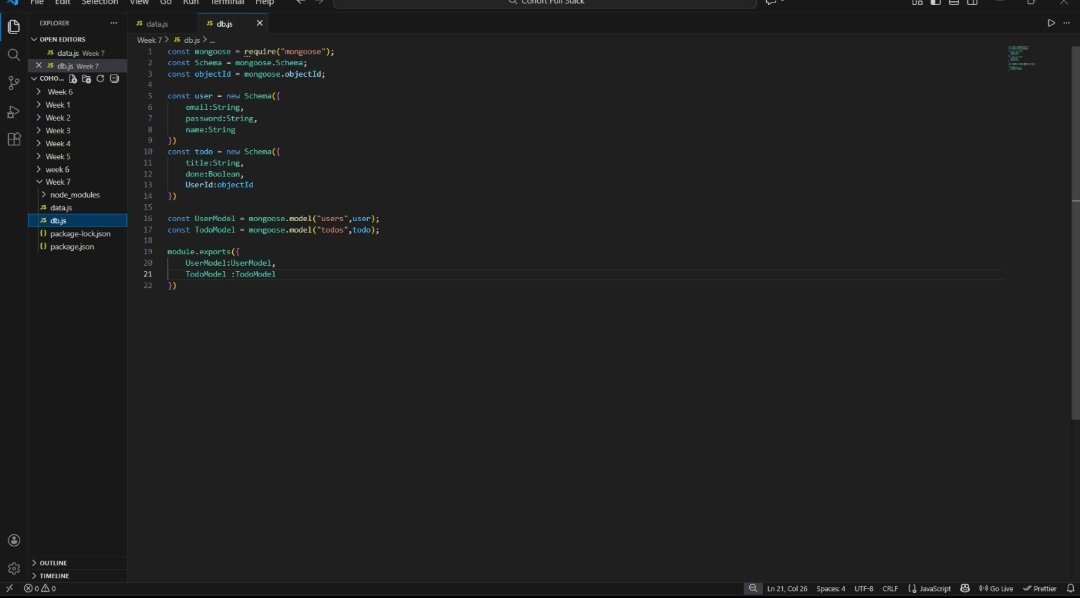Open Copilot status icon in status bar
Viewport: 1080px width, 598px height.
[965, 588]
